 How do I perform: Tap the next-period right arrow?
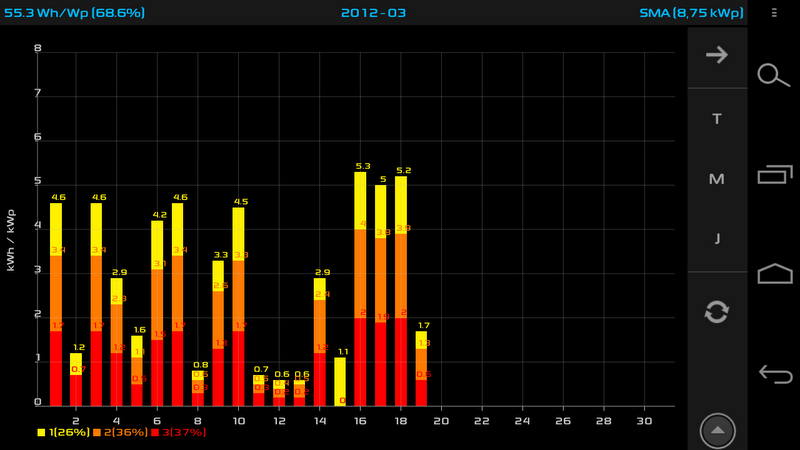[x=717, y=55]
